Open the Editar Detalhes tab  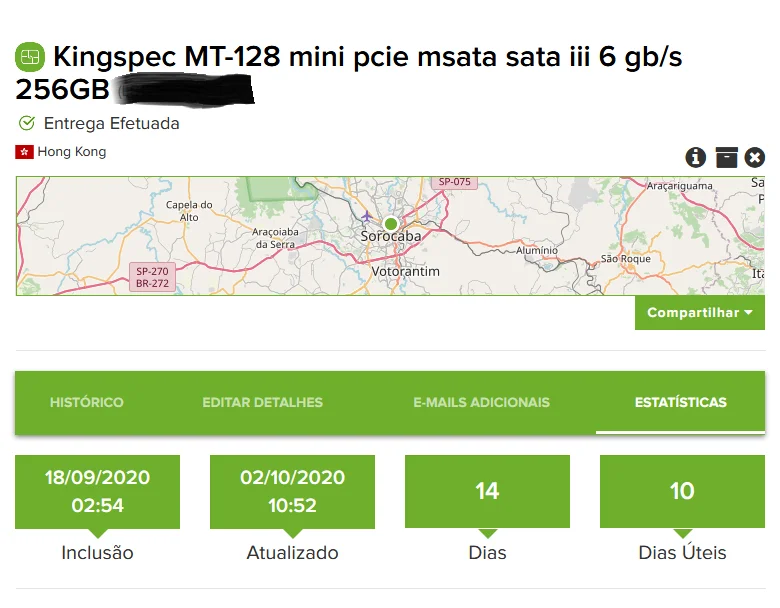click(262, 402)
